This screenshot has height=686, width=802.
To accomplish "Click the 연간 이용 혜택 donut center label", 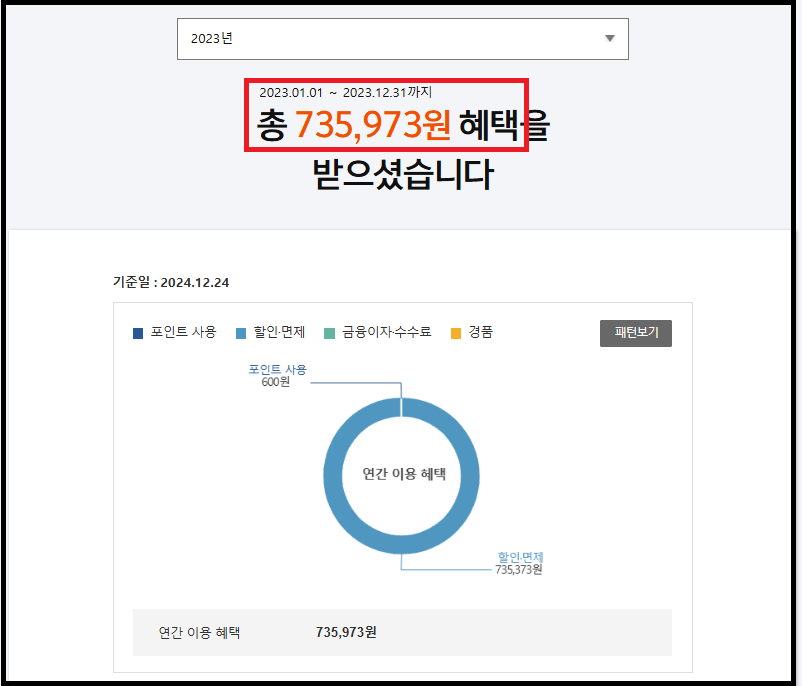I will coord(401,474).
